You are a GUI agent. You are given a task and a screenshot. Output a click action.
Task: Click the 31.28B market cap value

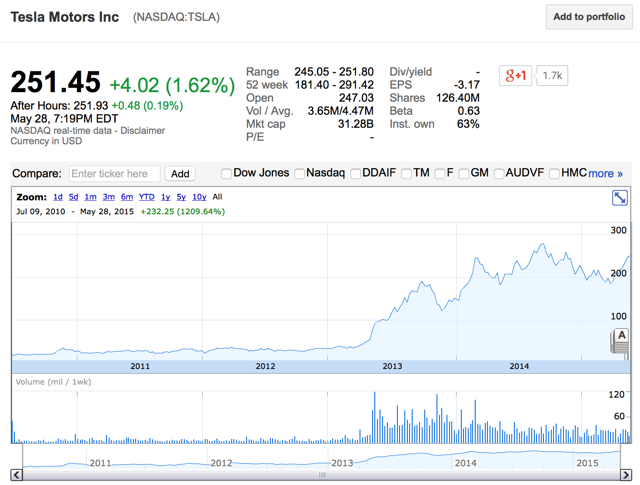coord(356,124)
